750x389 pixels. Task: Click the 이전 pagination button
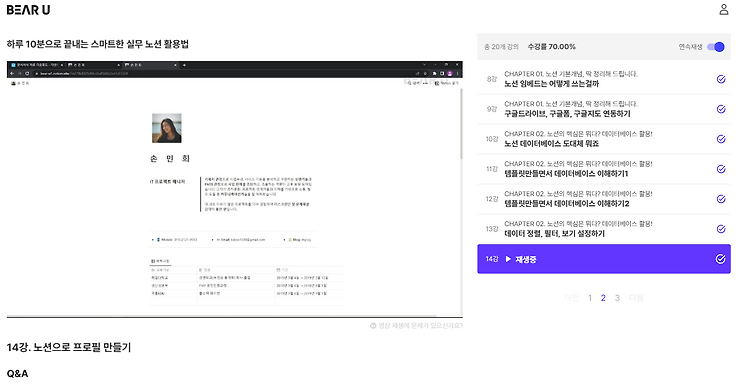pyautogui.click(x=572, y=298)
